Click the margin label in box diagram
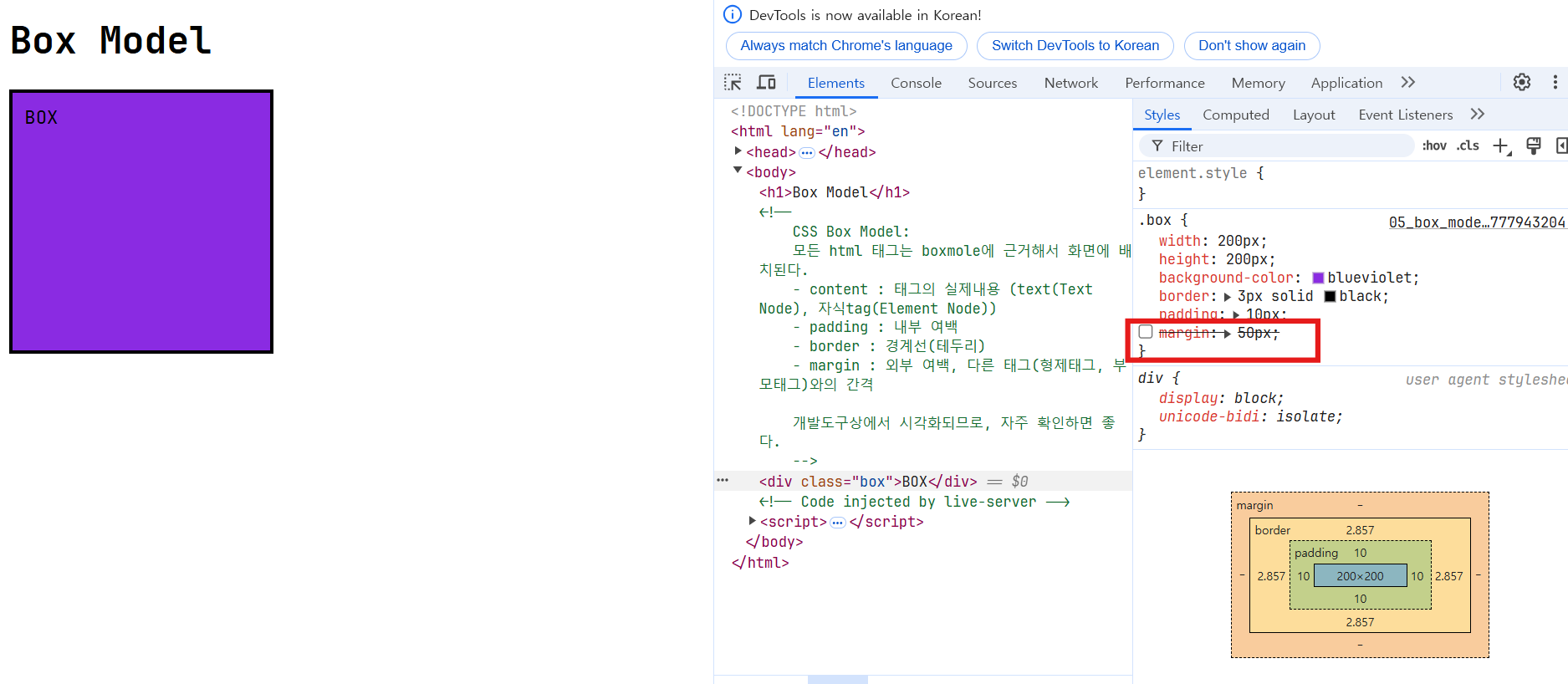Image resolution: width=1568 pixels, height=684 pixels. [1254, 505]
